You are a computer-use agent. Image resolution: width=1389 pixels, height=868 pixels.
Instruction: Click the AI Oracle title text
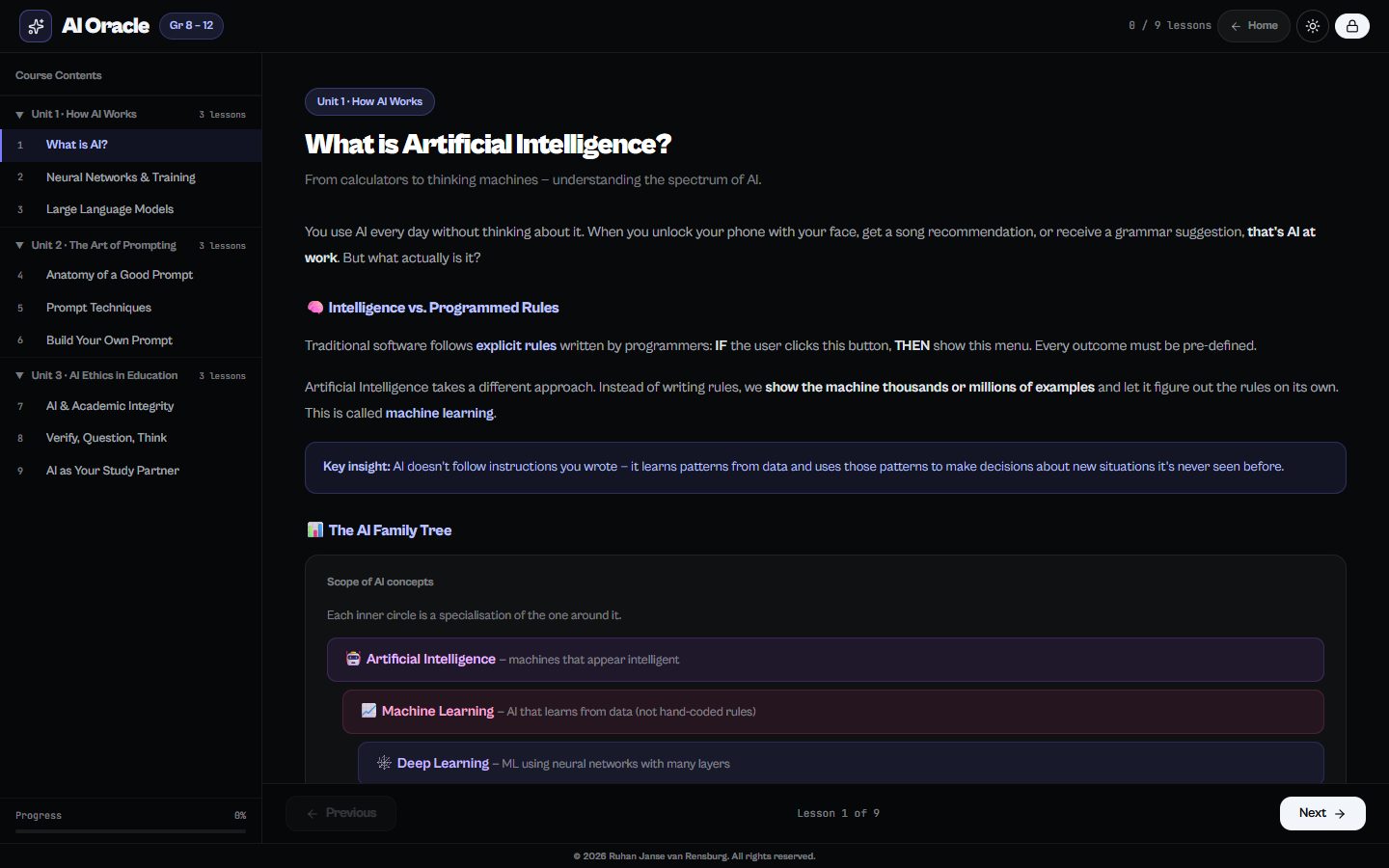(x=105, y=26)
